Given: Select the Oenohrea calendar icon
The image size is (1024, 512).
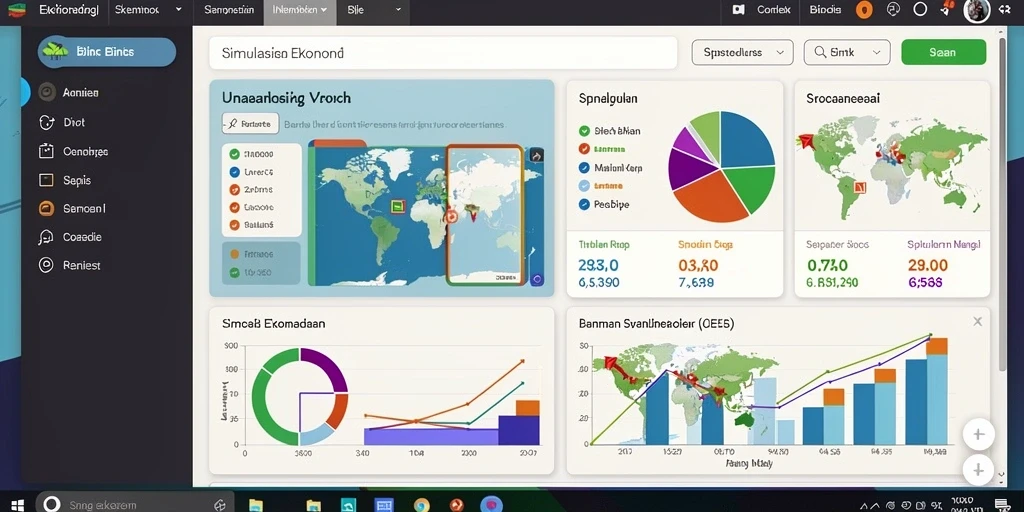Looking at the screenshot, I should click(x=46, y=151).
